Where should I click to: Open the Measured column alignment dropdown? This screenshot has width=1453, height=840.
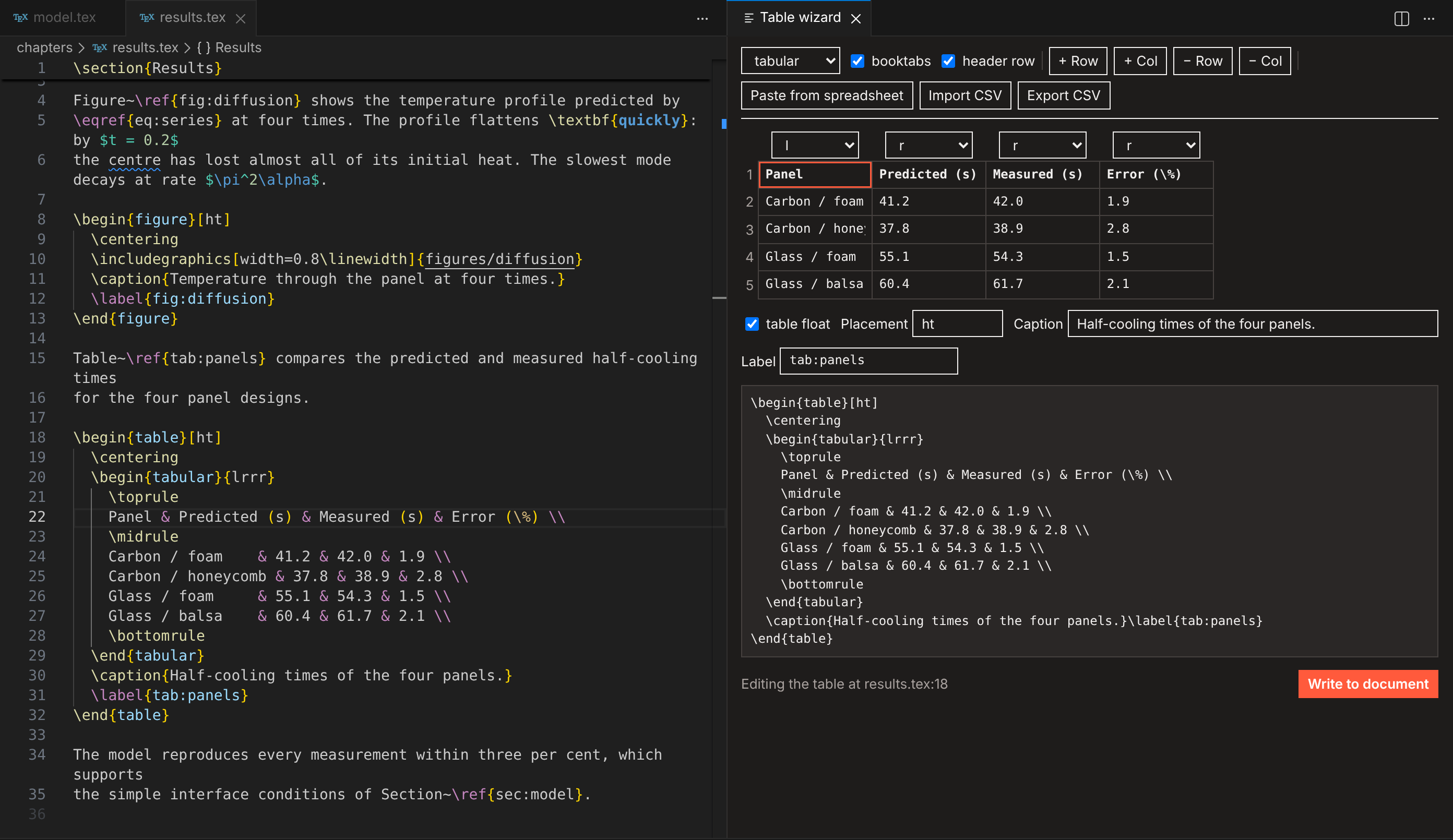pyautogui.click(x=1042, y=145)
